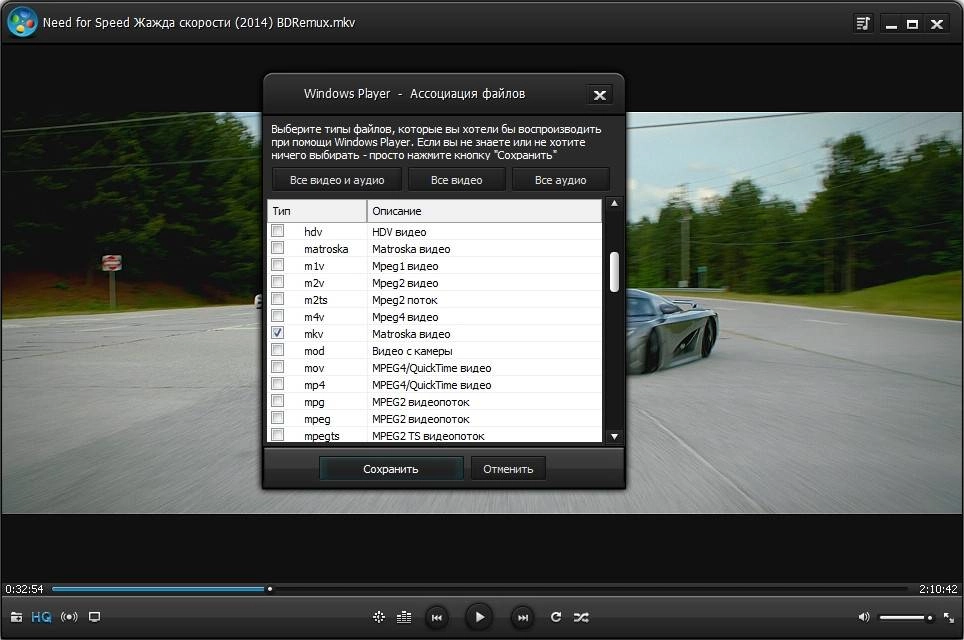Tick the m4v file type checkbox

(x=278, y=316)
